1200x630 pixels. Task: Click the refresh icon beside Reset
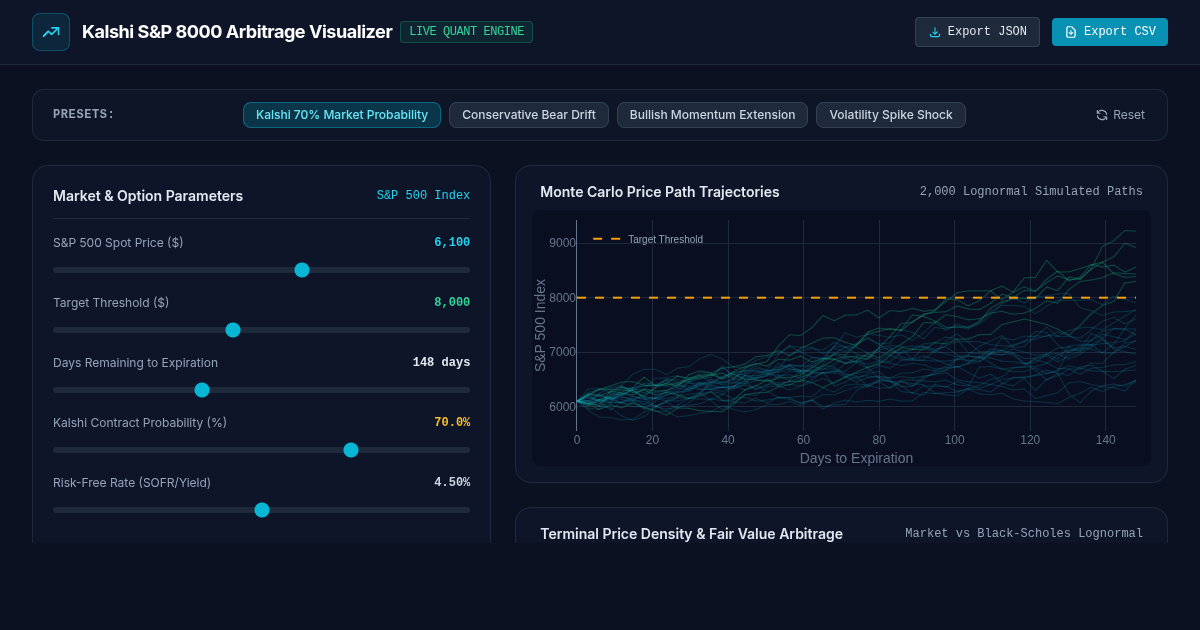pyautogui.click(x=1102, y=115)
